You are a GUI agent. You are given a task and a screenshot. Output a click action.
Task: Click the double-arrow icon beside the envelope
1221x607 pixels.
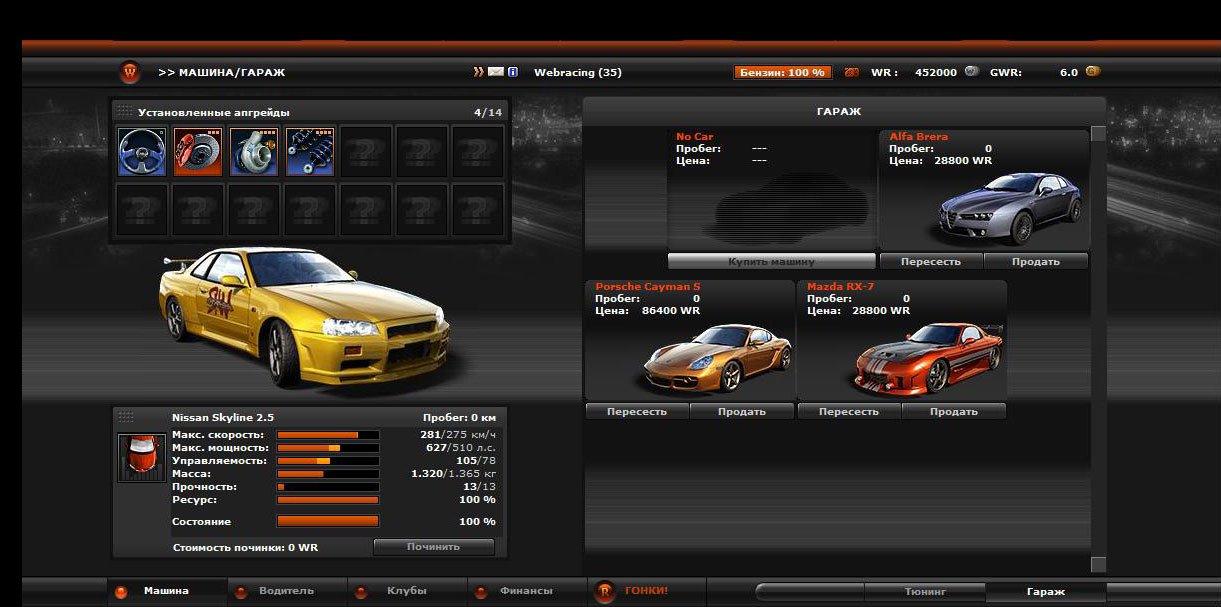coord(479,72)
